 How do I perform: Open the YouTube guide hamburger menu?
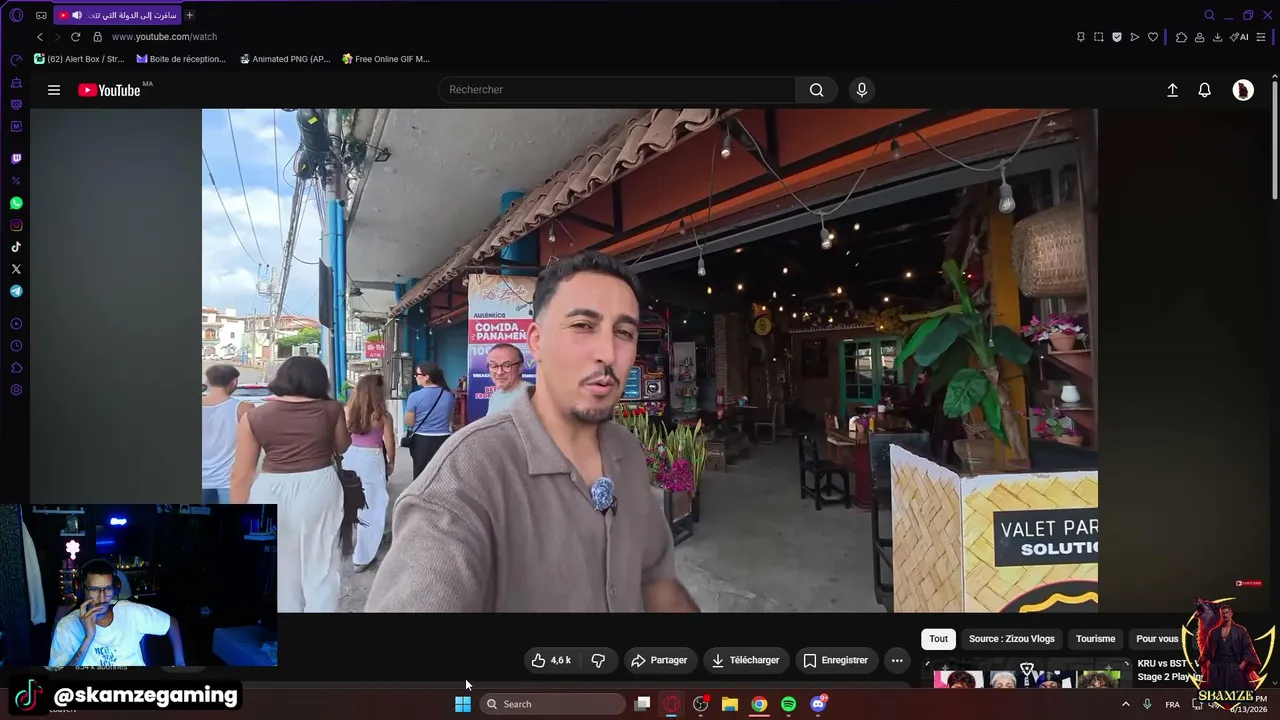[54, 90]
